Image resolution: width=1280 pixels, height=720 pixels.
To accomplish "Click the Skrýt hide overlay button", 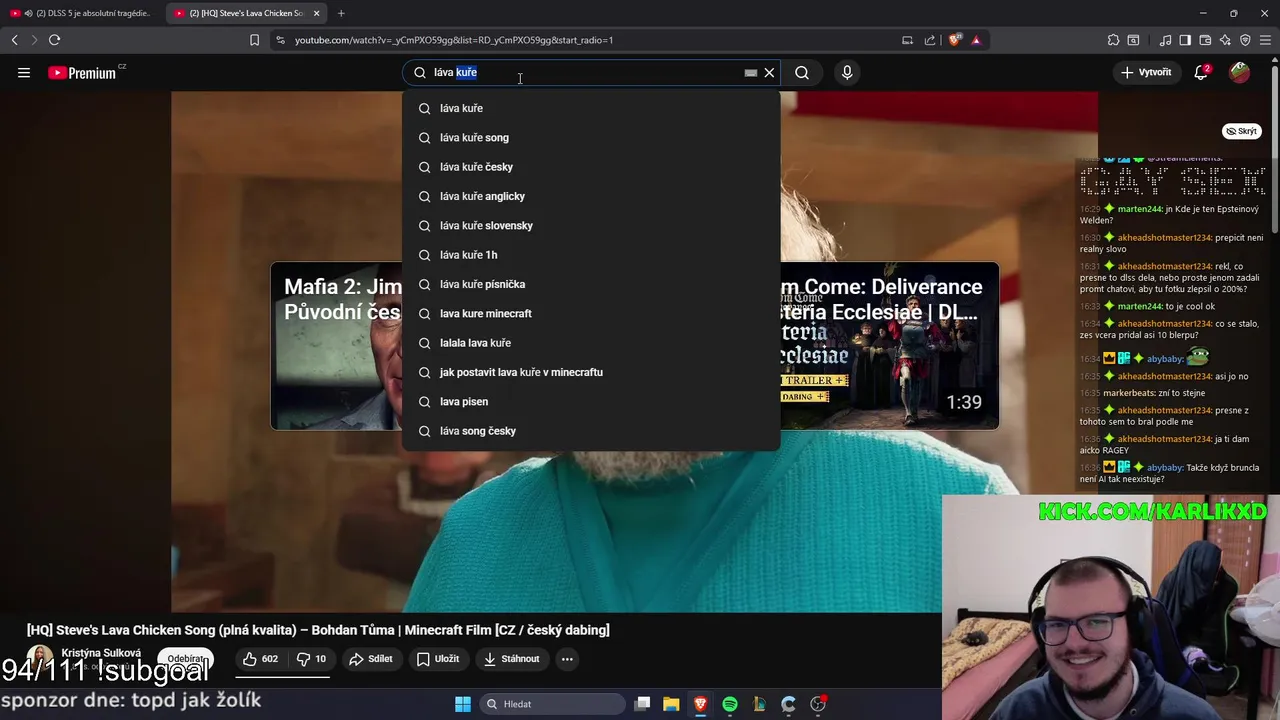I will click(x=1242, y=131).
